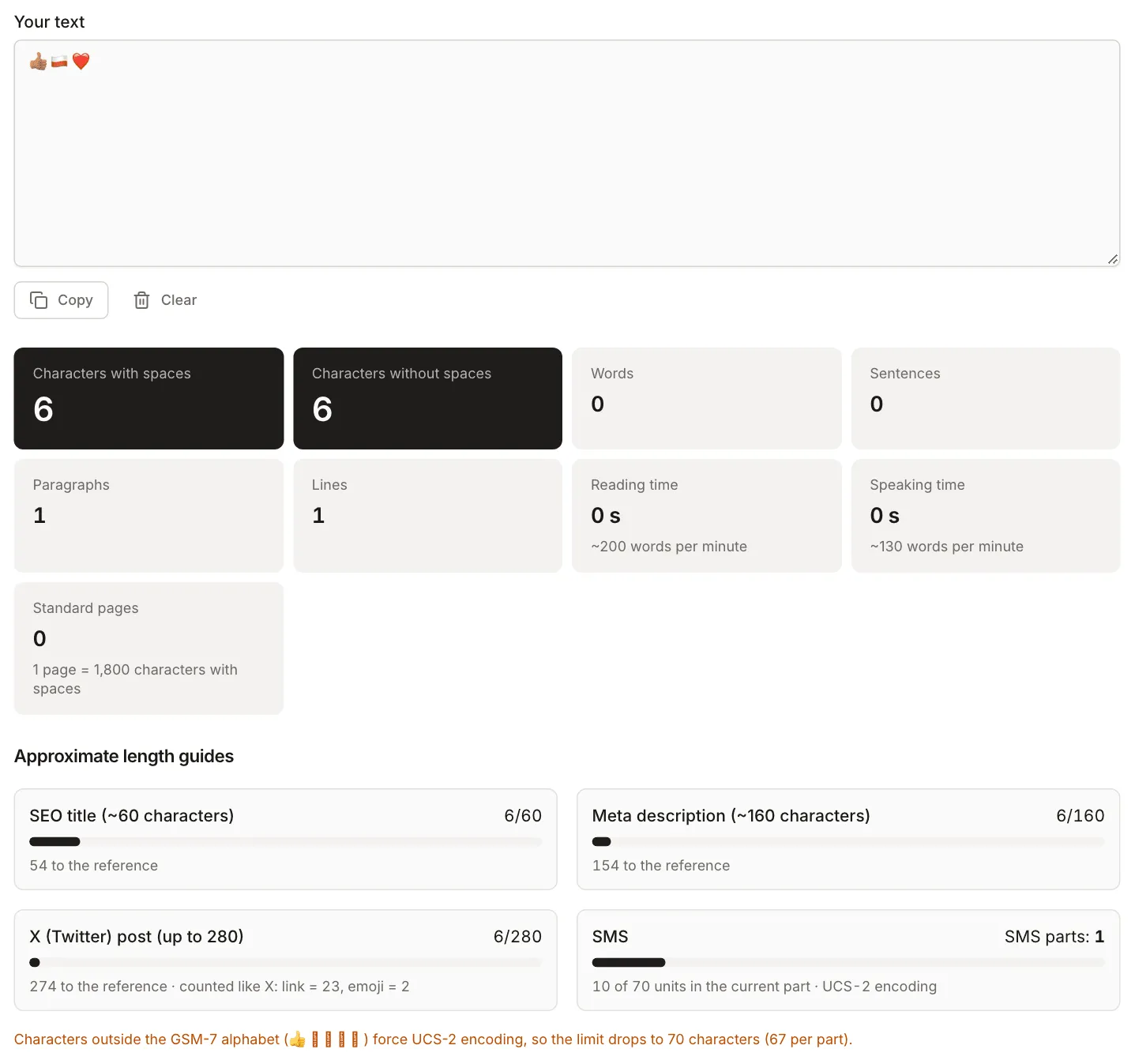Click the trash can icon beside Clear
Image resolution: width=1135 pixels, height=1064 pixels.
point(142,300)
